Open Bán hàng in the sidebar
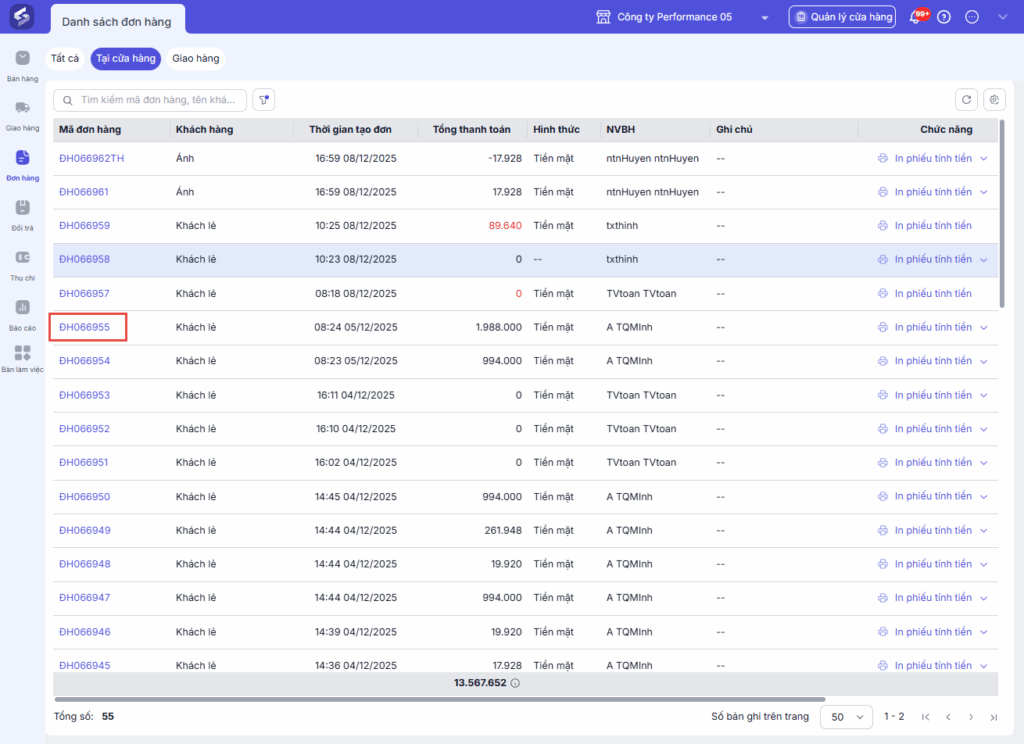The image size is (1024, 744). 22,64
